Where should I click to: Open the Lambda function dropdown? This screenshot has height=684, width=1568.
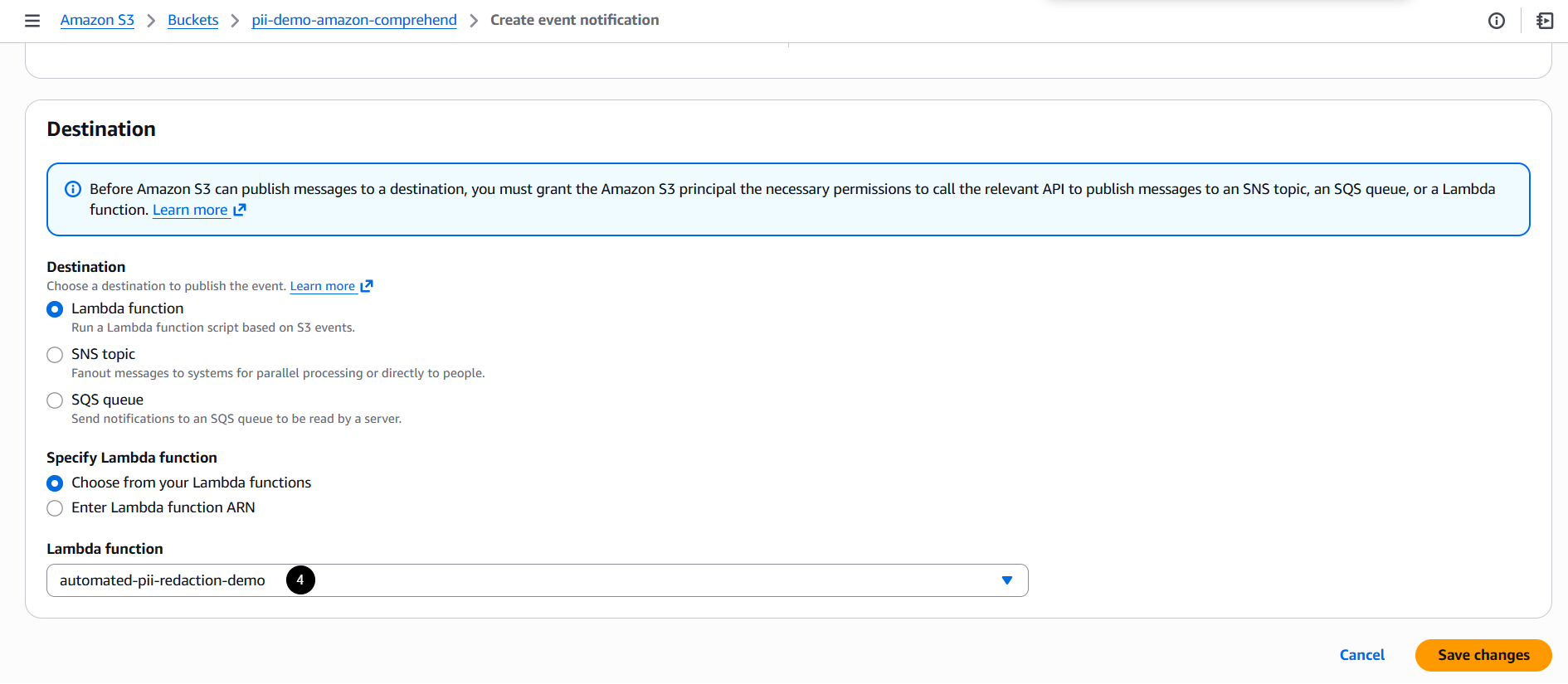[537, 580]
